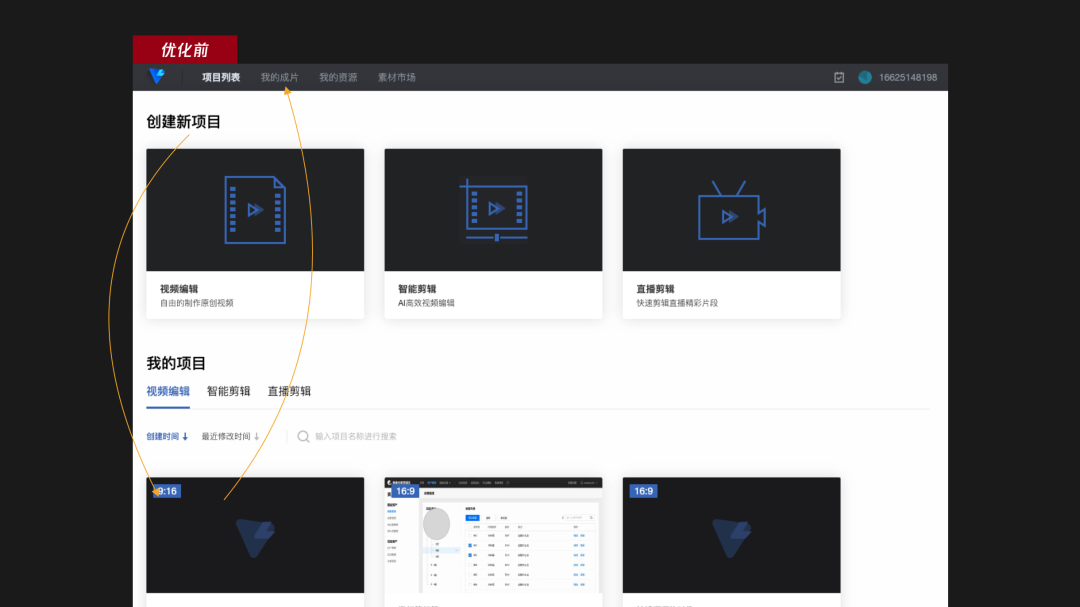
Task: Sort projects by 最近修改时间
Action: 231,436
